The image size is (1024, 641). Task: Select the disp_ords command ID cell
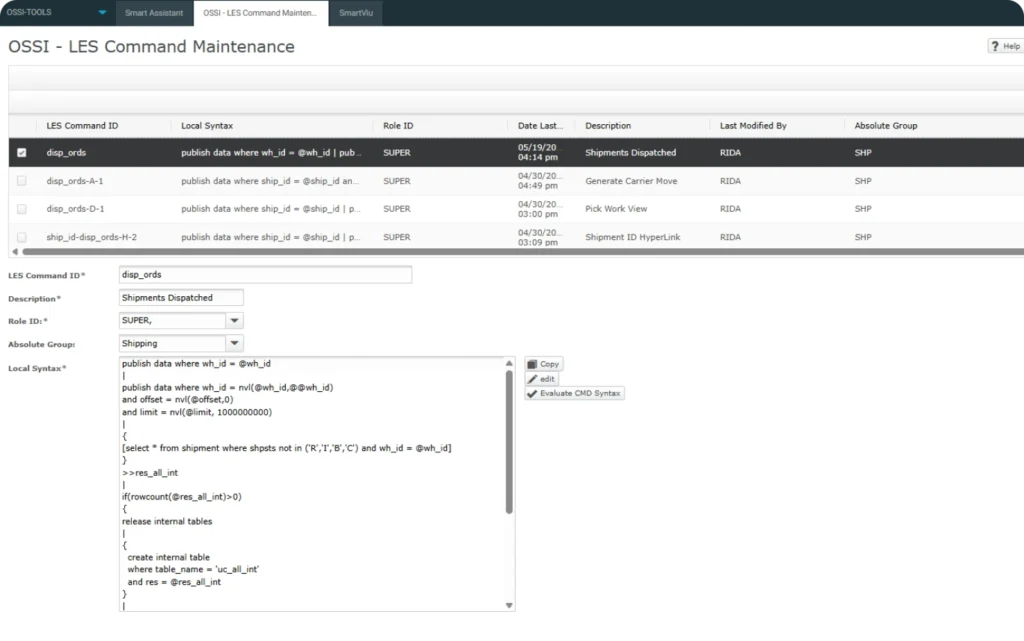pos(66,153)
